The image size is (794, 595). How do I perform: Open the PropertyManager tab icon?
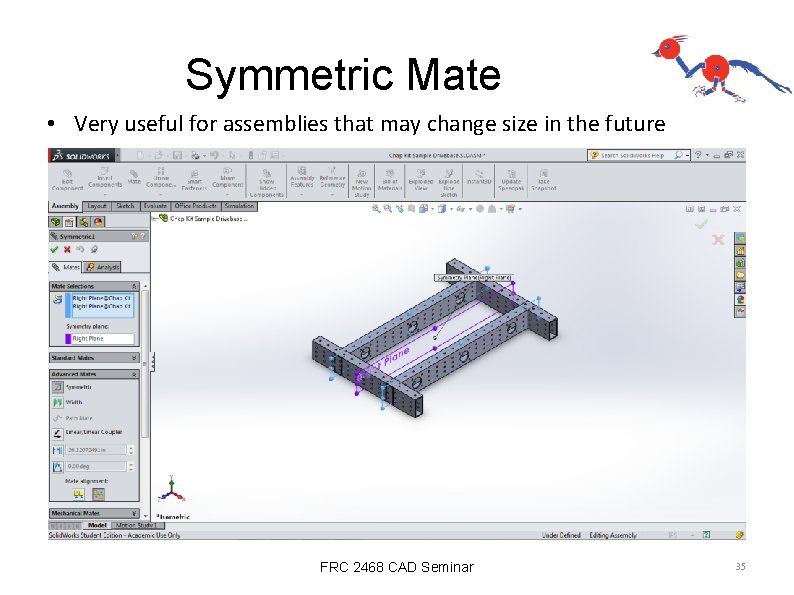tap(70, 222)
